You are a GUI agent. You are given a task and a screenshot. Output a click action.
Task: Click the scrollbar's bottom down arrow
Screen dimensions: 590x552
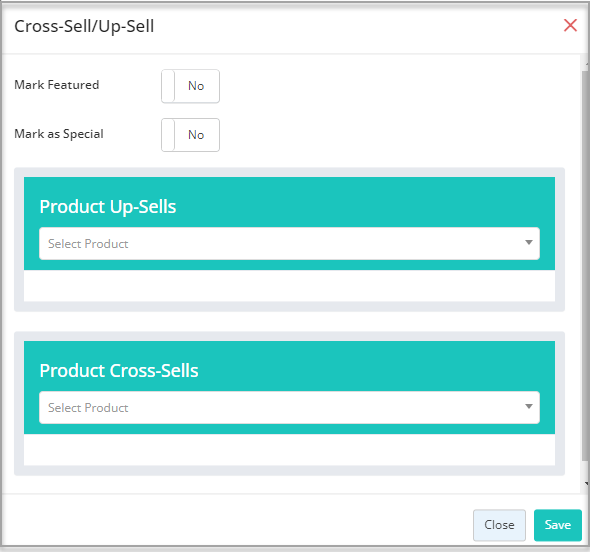(587, 484)
